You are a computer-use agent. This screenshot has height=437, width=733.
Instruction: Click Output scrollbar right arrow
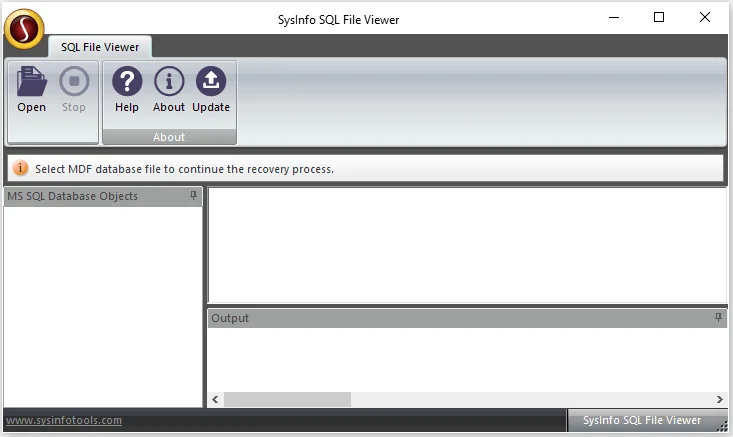719,399
